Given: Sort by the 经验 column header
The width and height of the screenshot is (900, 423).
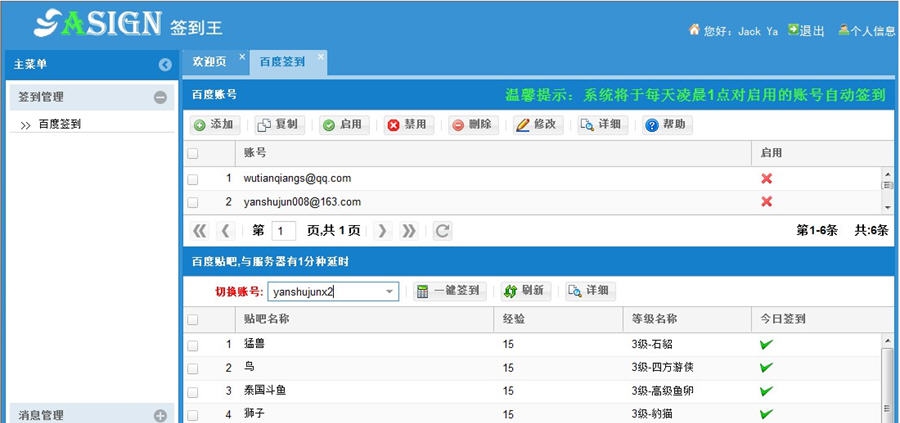Looking at the screenshot, I should pyautogui.click(x=558, y=319).
